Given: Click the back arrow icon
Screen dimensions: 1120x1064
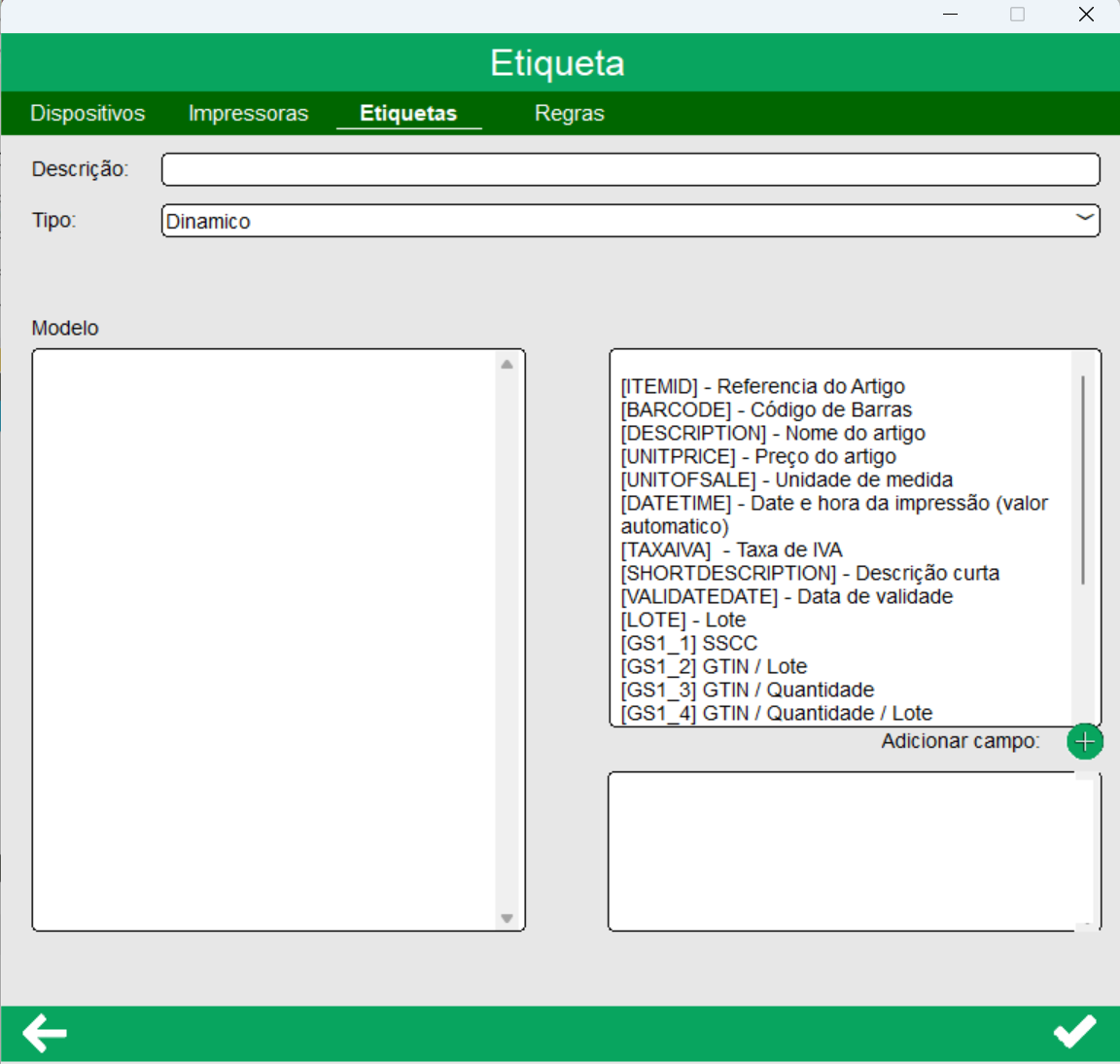Looking at the screenshot, I should tap(45, 1033).
